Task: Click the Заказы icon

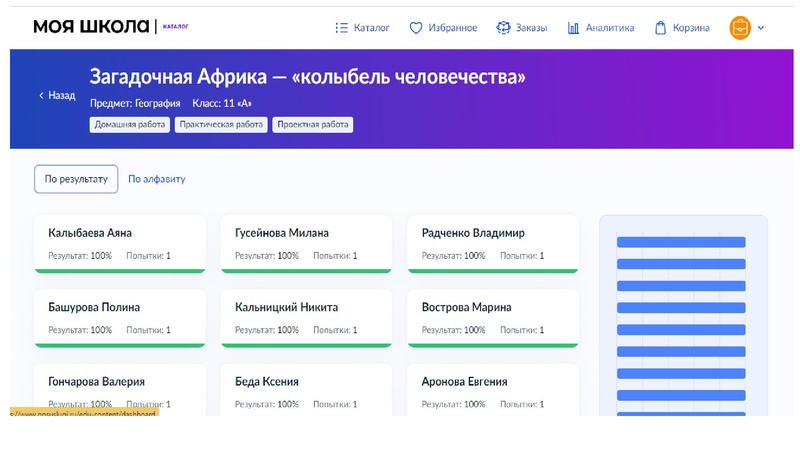Action: 503,28
